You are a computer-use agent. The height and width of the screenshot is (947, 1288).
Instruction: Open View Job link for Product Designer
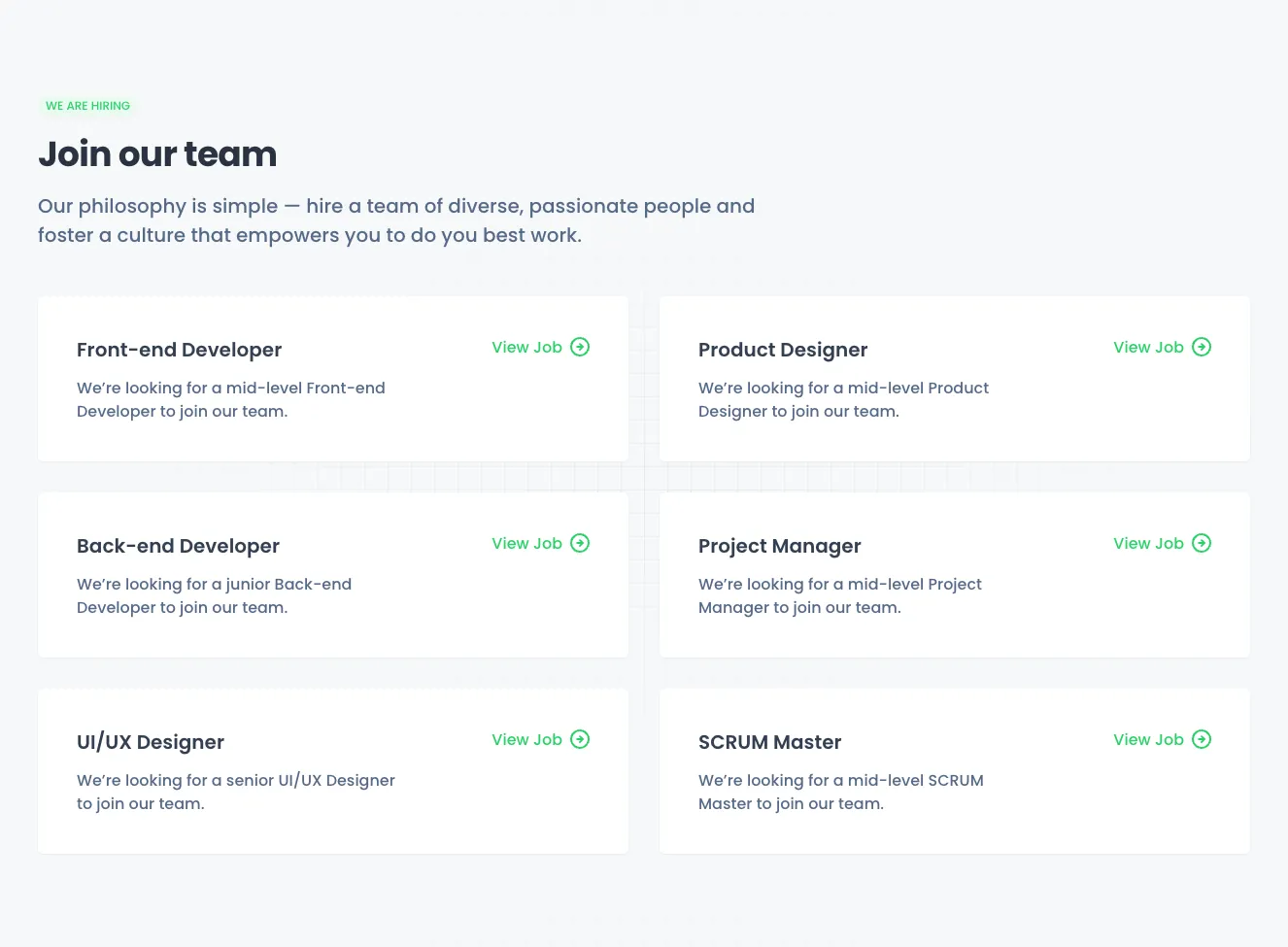1148,348
